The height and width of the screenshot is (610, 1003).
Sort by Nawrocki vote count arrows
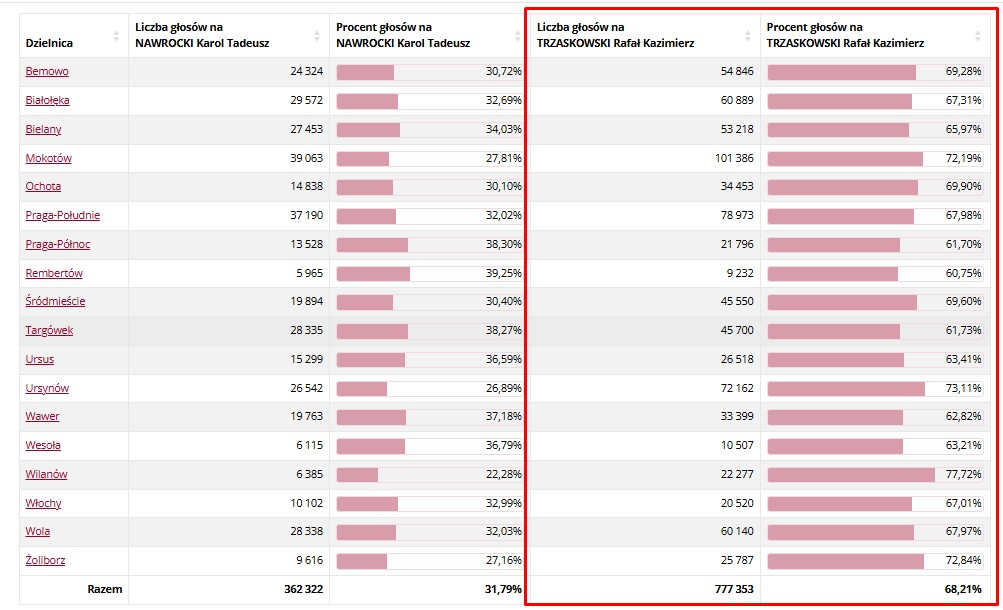[317, 36]
